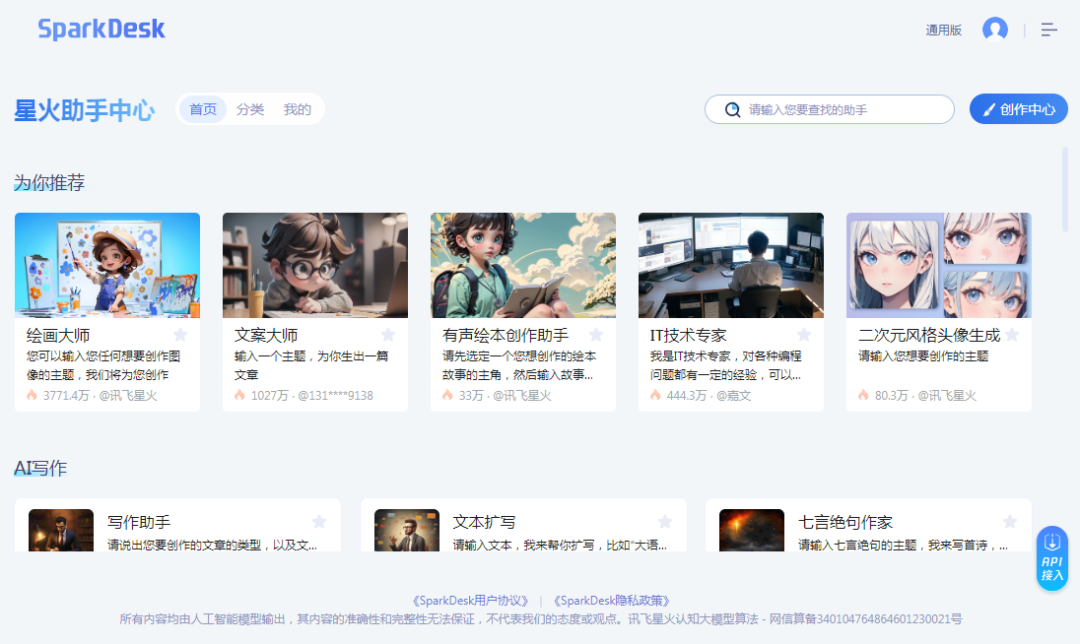Click the 为你推荐 section heading
This screenshot has width=1080, height=644.
pyautogui.click(x=50, y=183)
